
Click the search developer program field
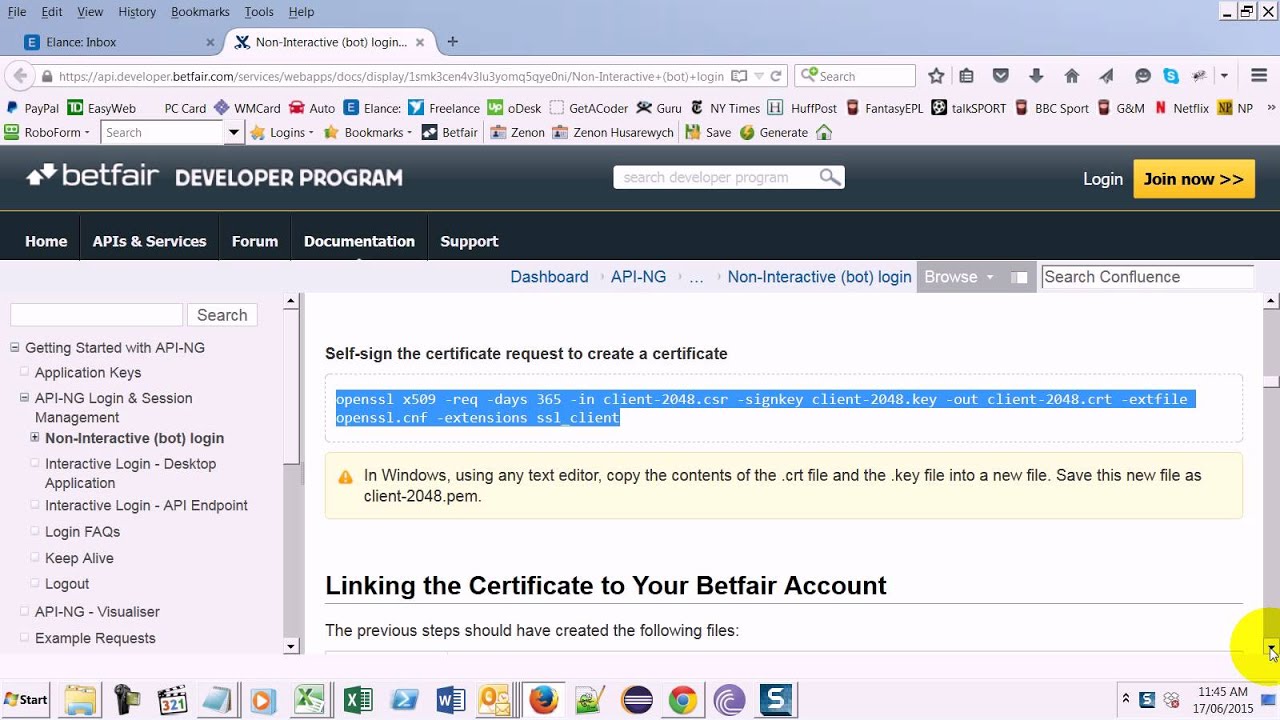click(x=716, y=177)
